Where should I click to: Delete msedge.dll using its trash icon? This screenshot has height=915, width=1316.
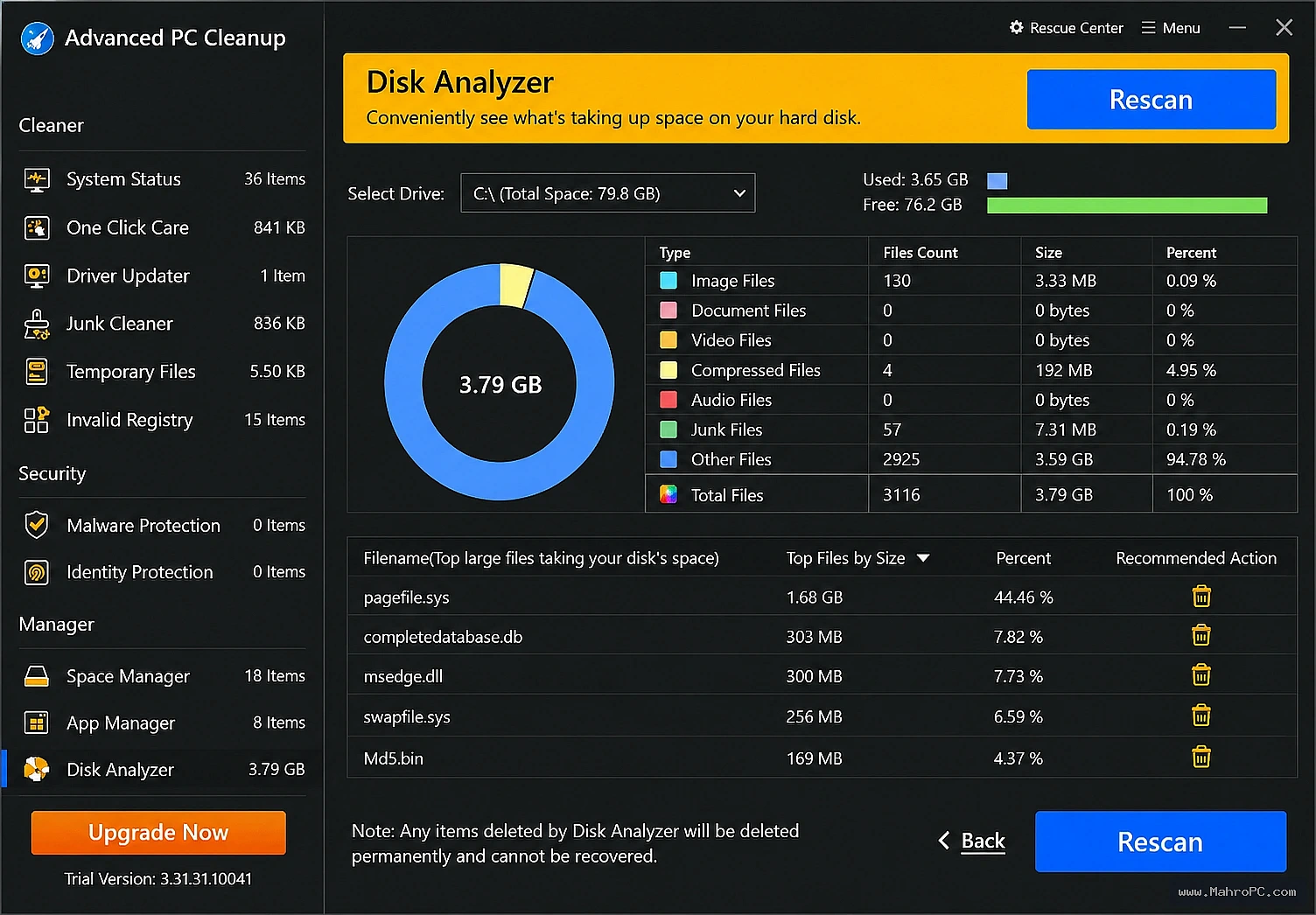coord(1201,674)
